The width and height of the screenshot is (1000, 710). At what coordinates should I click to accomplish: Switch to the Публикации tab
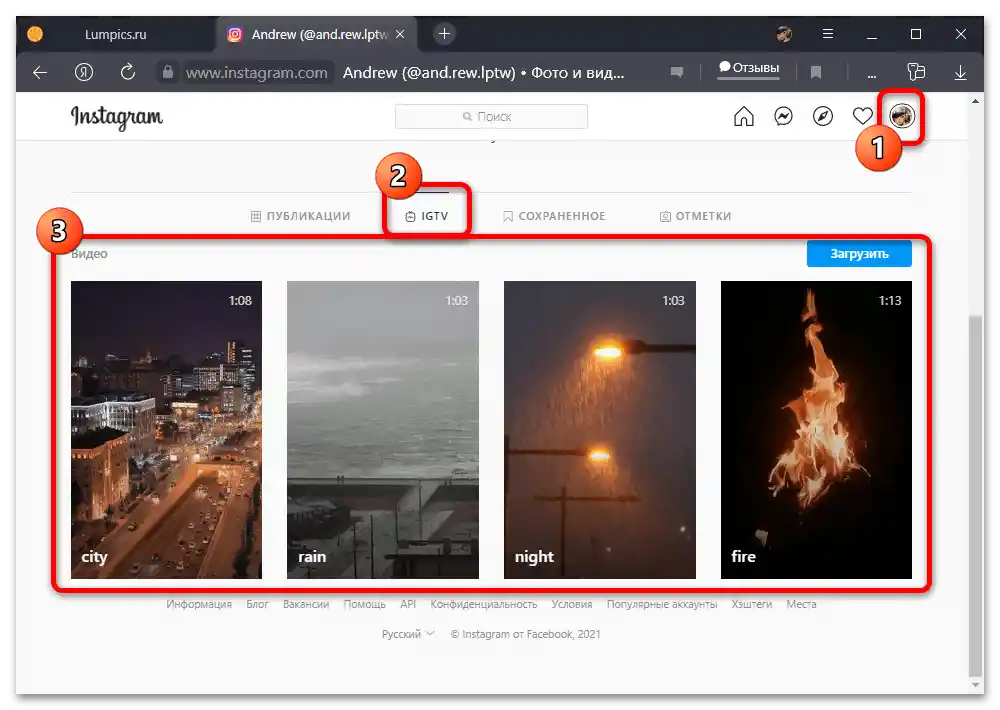click(x=300, y=216)
